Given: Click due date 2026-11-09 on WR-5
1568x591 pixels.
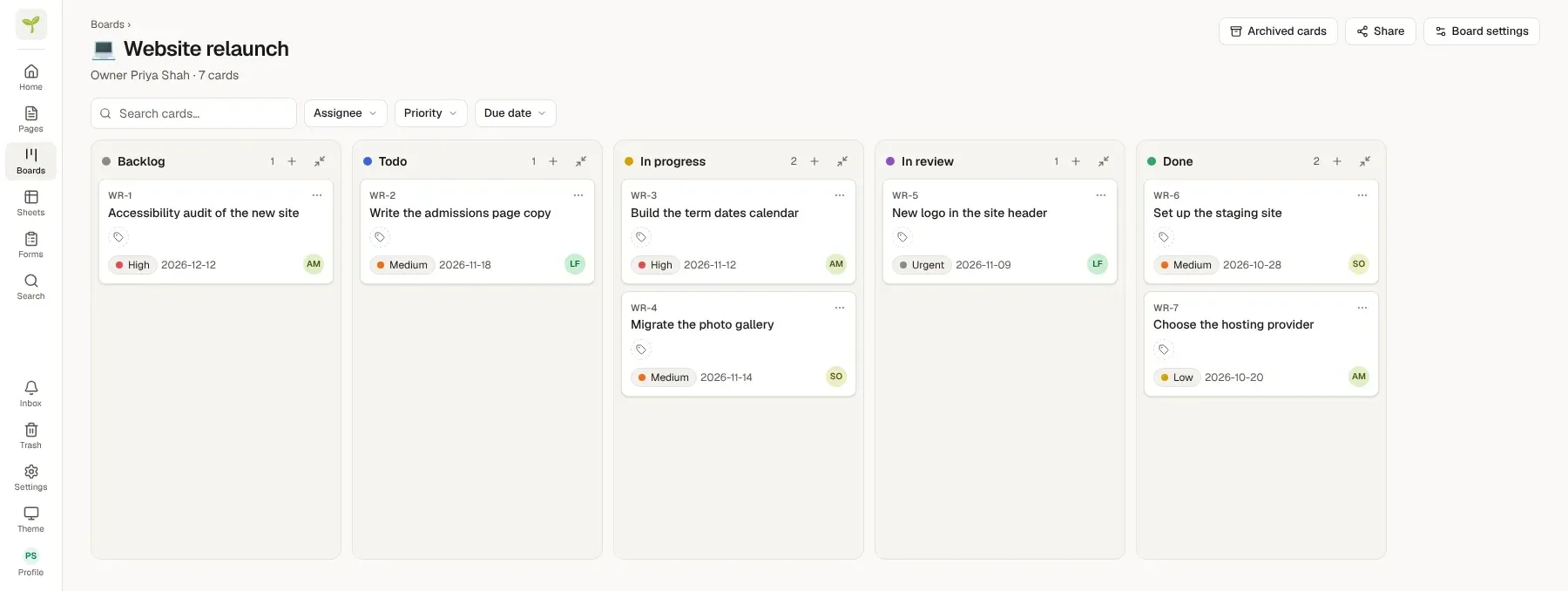Looking at the screenshot, I should 983,265.
